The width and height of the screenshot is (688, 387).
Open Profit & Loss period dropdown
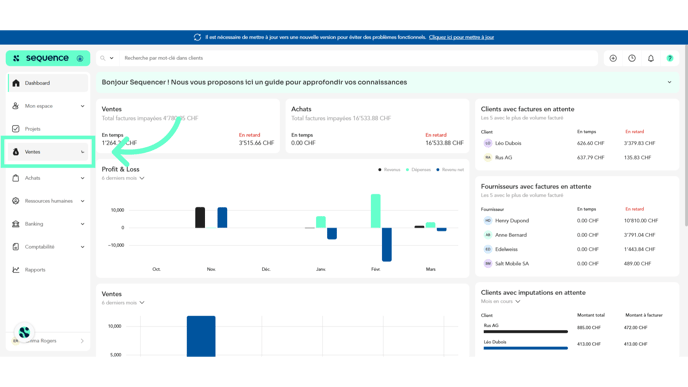coord(123,178)
